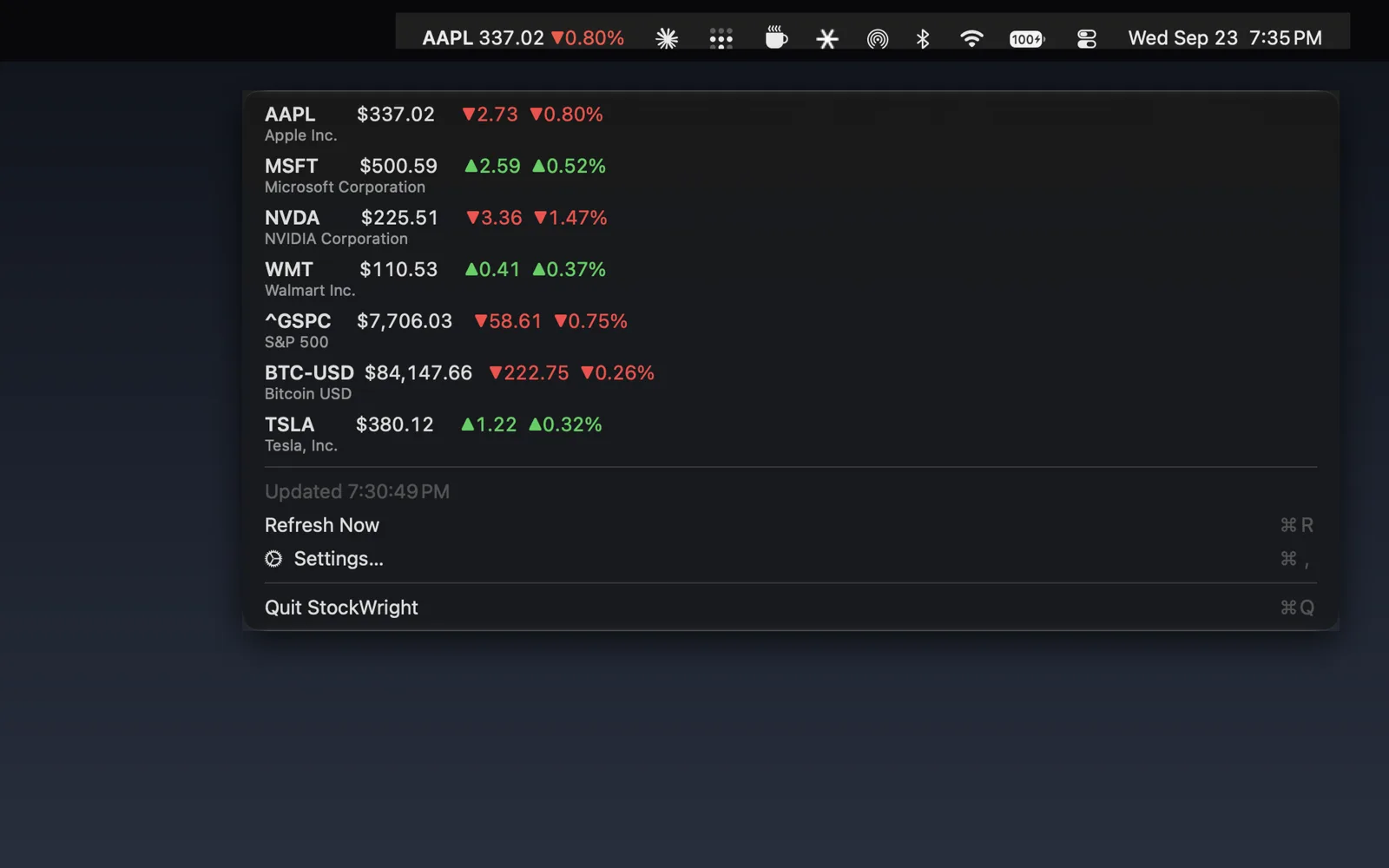Image resolution: width=1389 pixels, height=868 pixels.
Task: Open the starburst icon in menu bar
Action: point(667,38)
